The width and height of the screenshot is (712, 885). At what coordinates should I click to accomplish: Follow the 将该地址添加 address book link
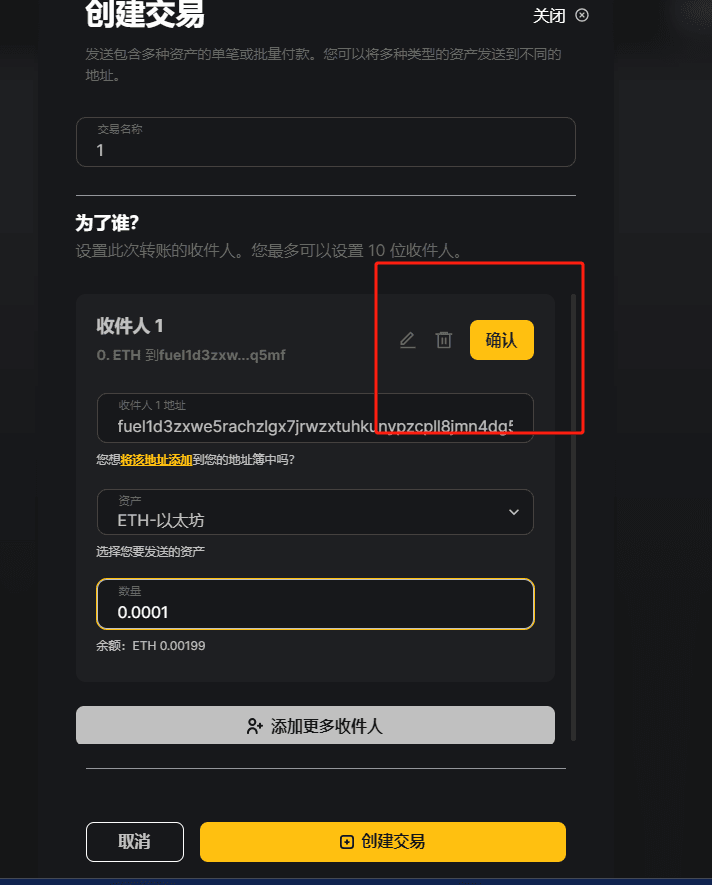pos(156,460)
